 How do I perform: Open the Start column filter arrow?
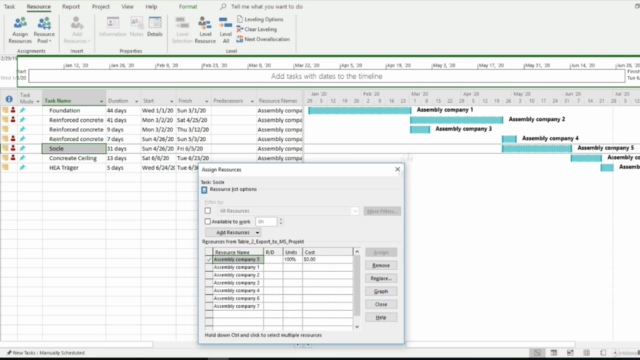click(x=171, y=101)
